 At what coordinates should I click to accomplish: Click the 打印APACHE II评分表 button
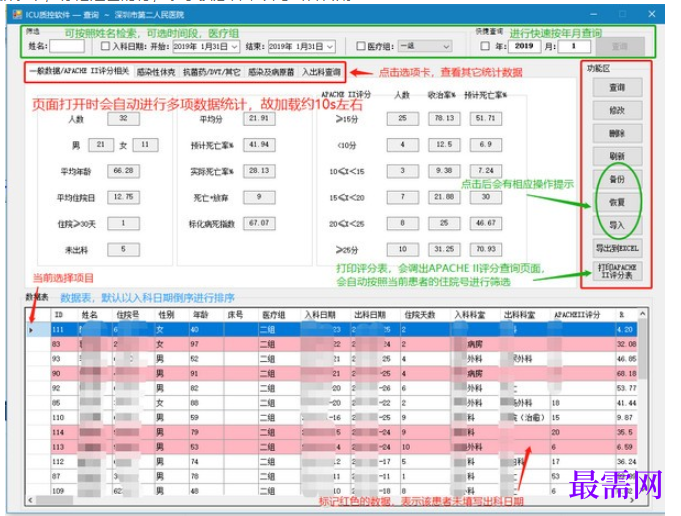(x=617, y=271)
